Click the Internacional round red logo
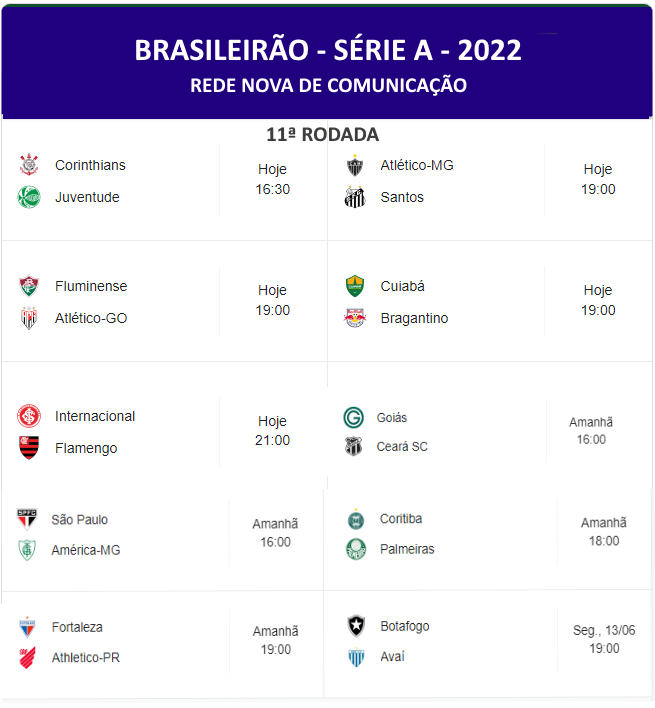This screenshot has height=708, width=655. tap(29, 416)
